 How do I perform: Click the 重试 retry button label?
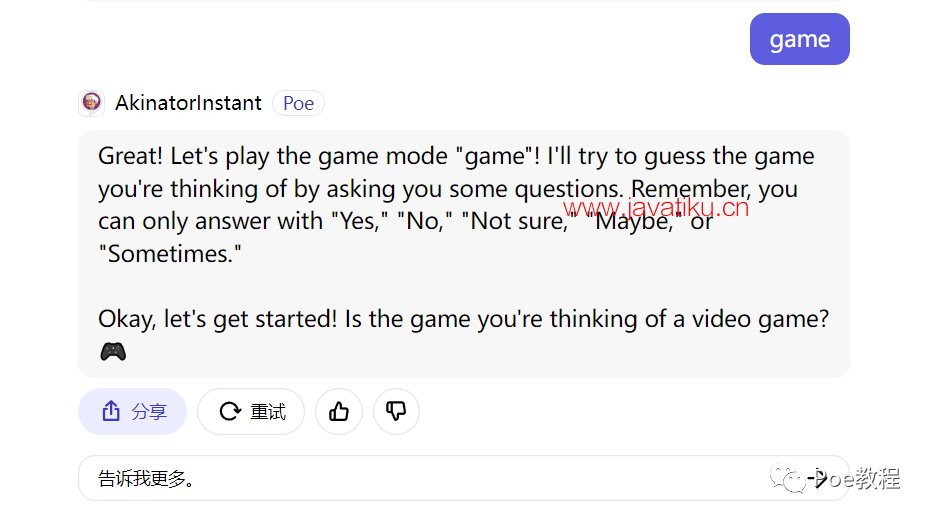pyautogui.click(x=268, y=411)
